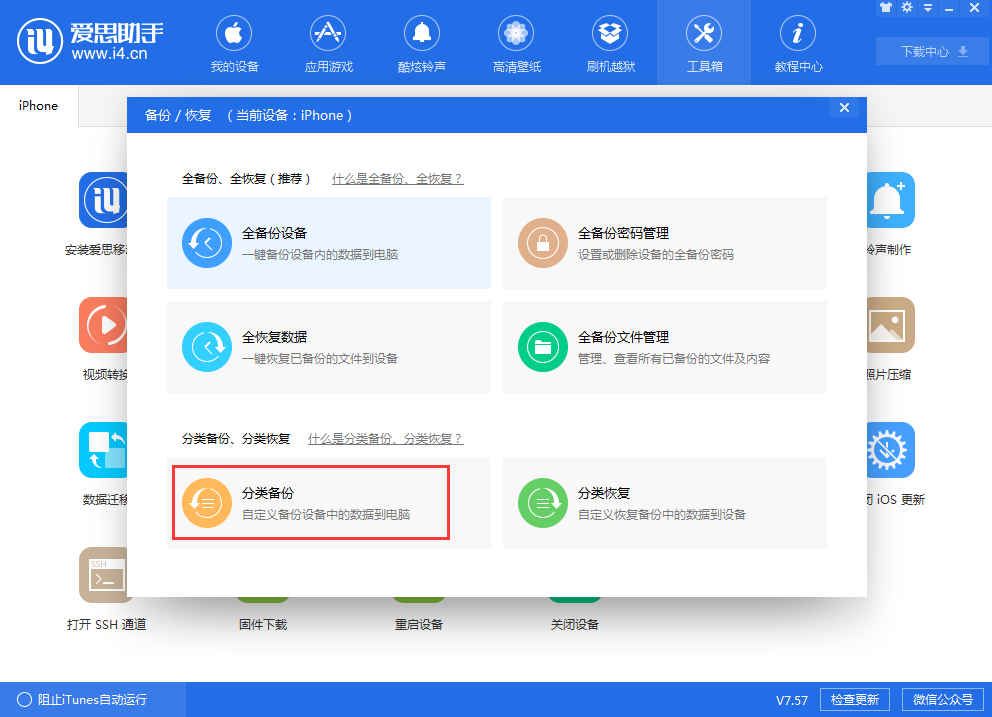The image size is (992, 717).
Task: Click 铃声制作 bell icon
Action: point(891,200)
